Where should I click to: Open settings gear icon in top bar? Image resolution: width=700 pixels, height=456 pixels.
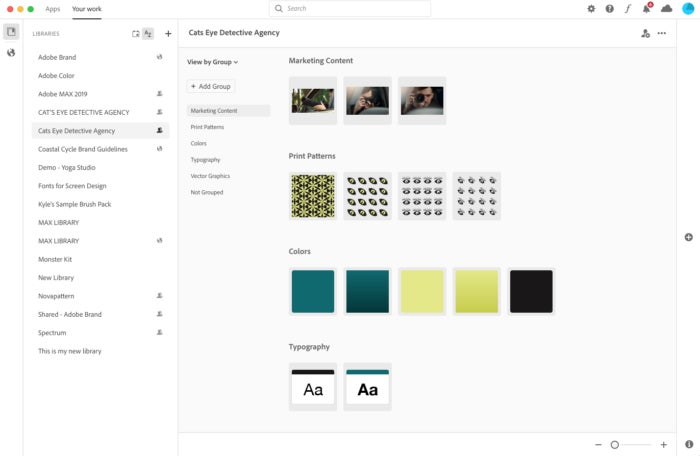coord(591,8)
